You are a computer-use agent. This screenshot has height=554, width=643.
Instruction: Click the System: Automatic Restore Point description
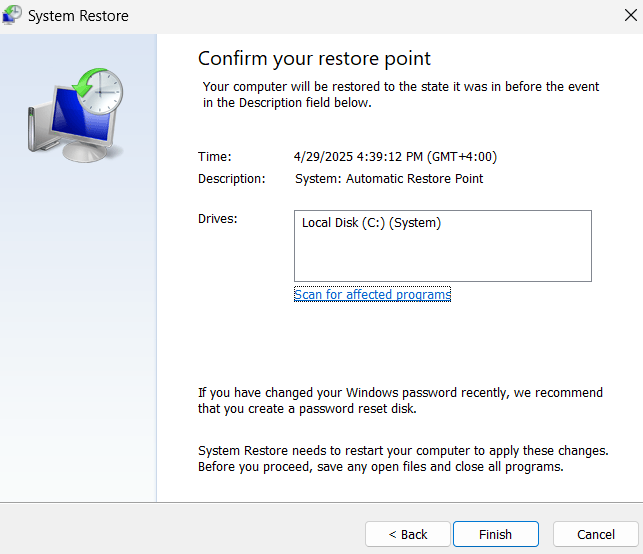[x=389, y=179]
